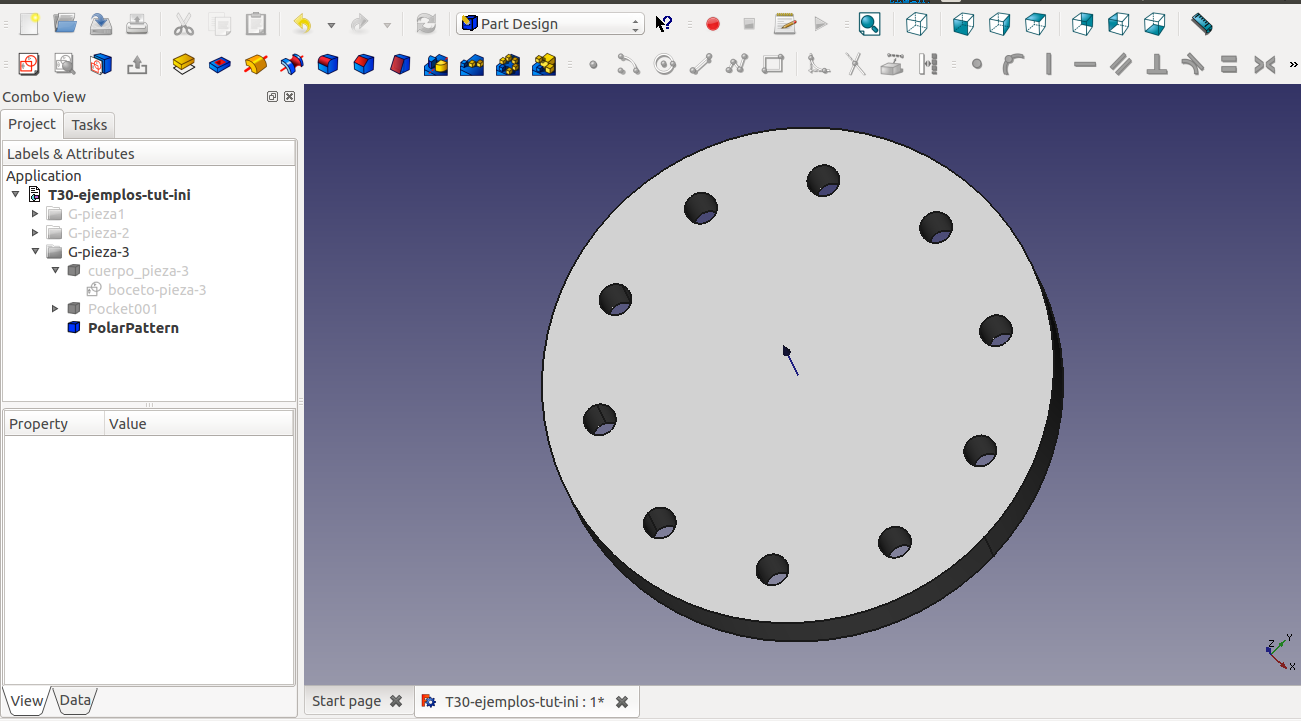Open undo history dropdown arrow
Image resolution: width=1301 pixels, height=721 pixels.
331,25
